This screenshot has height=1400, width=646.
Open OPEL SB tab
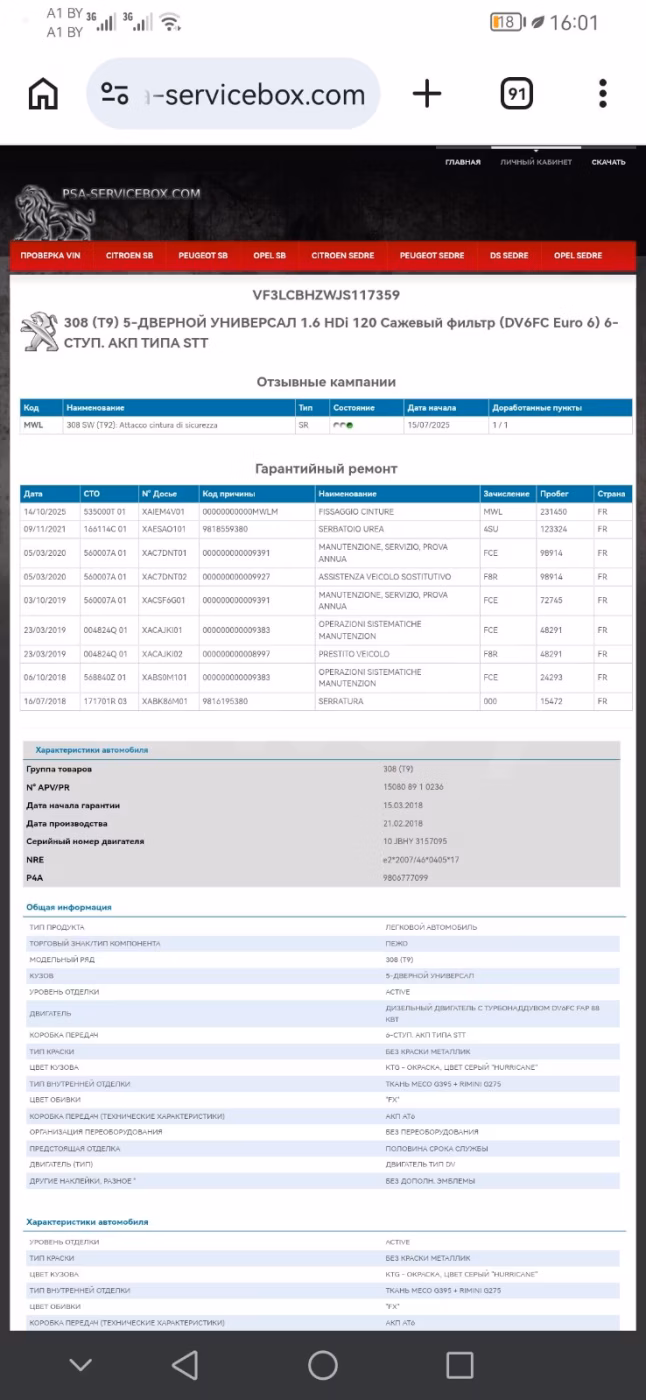pos(269,255)
